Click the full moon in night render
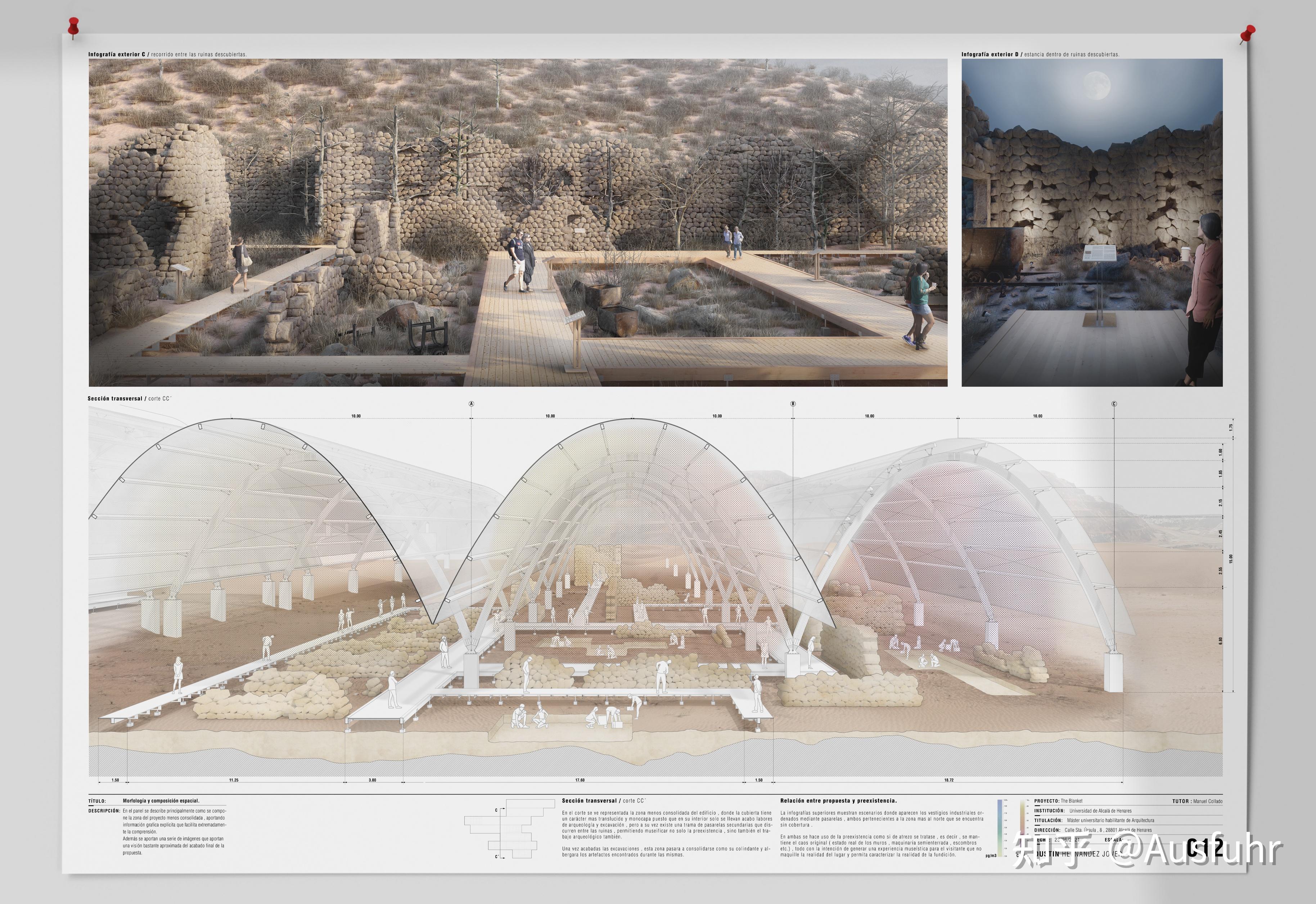The width and height of the screenshot is (1316, 904). click(1097, 86)
